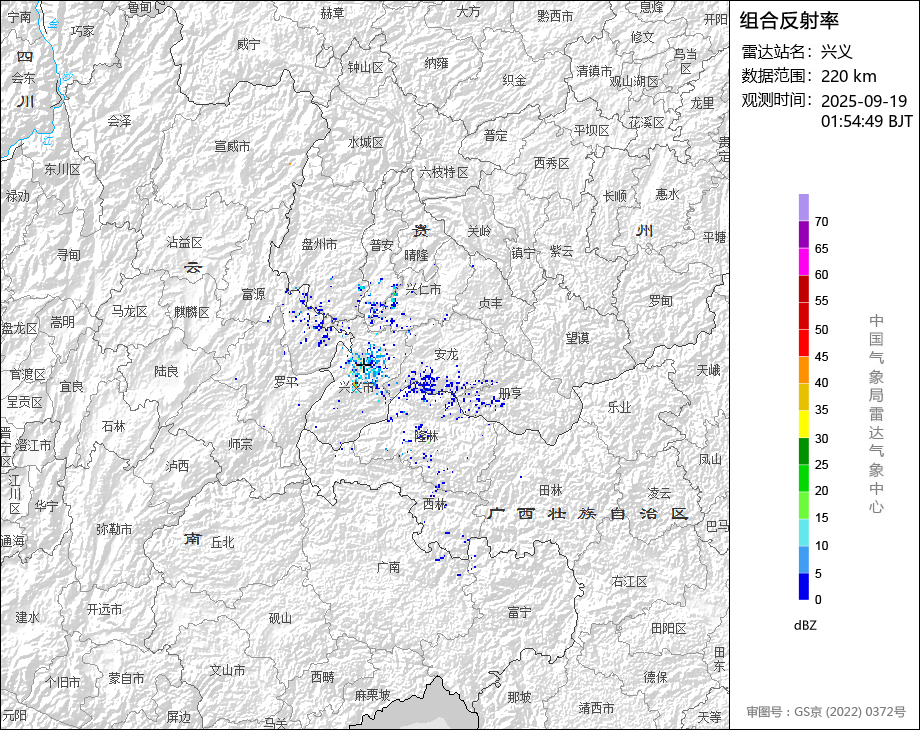Click the 富宁 map label
Image resolution: width=920 pixels, height=730 pixels.
click(x=519, y=613)
